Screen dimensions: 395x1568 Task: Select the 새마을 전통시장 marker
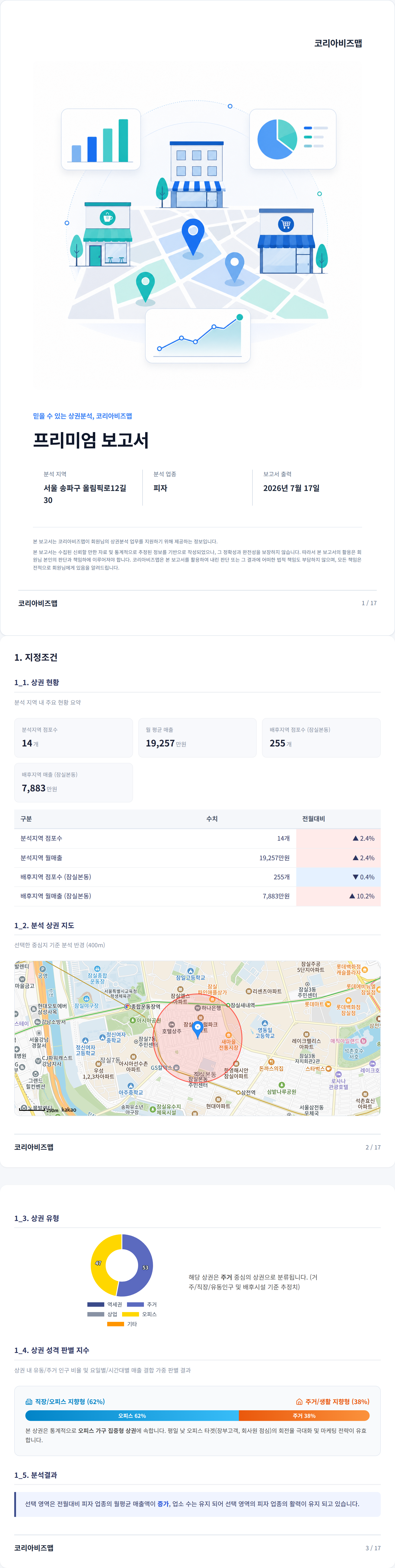click(229, 1035)
